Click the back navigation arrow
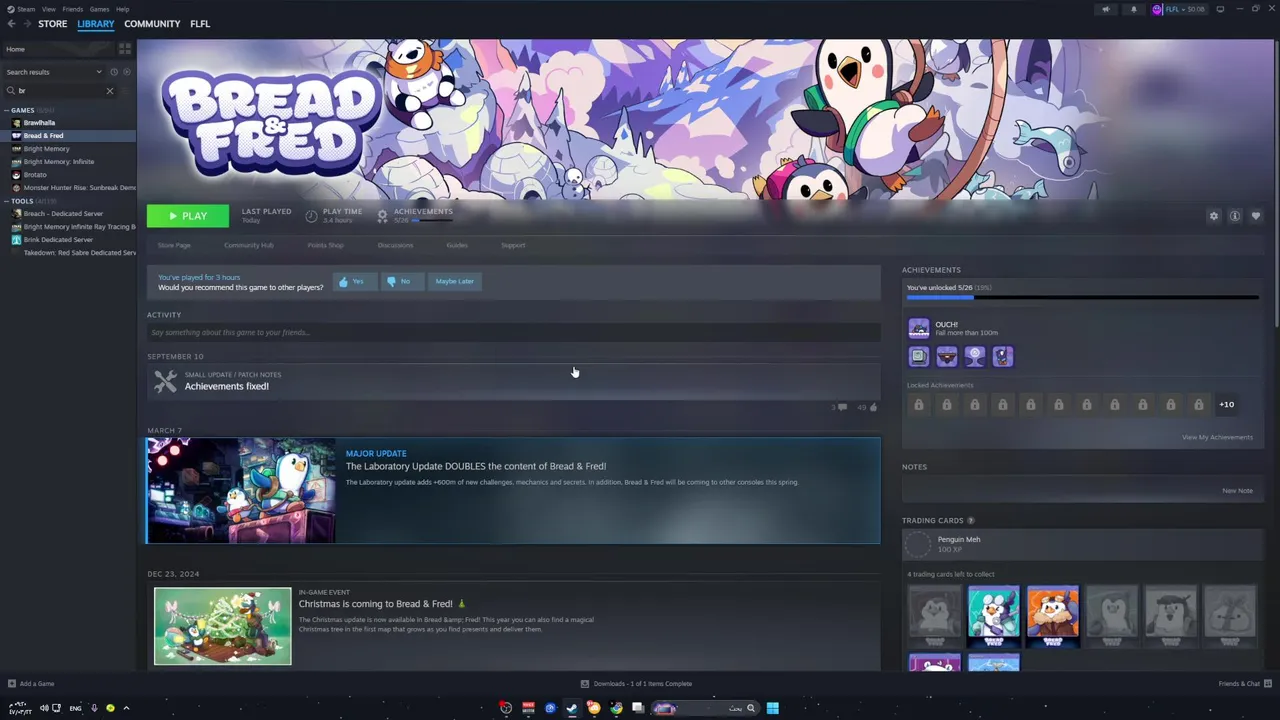1280x720 pixels. pyautogui.click(x=12, y=24)
